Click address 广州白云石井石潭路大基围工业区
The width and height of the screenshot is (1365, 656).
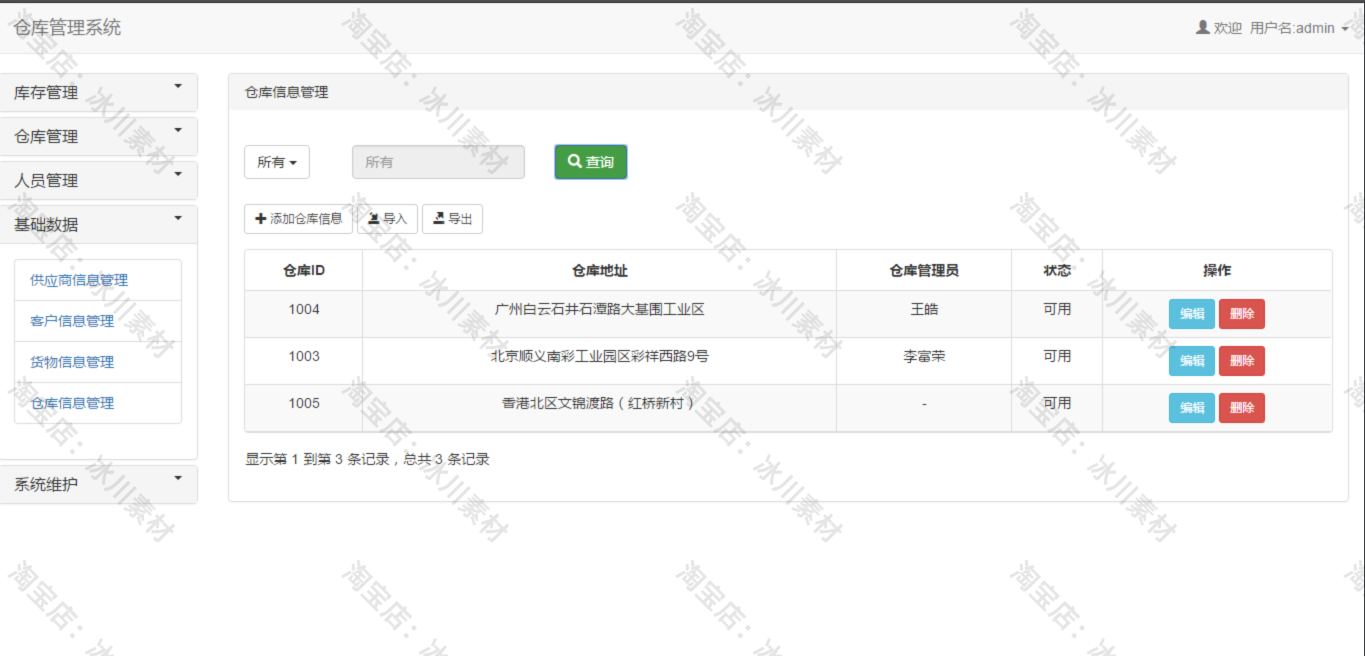600,310
